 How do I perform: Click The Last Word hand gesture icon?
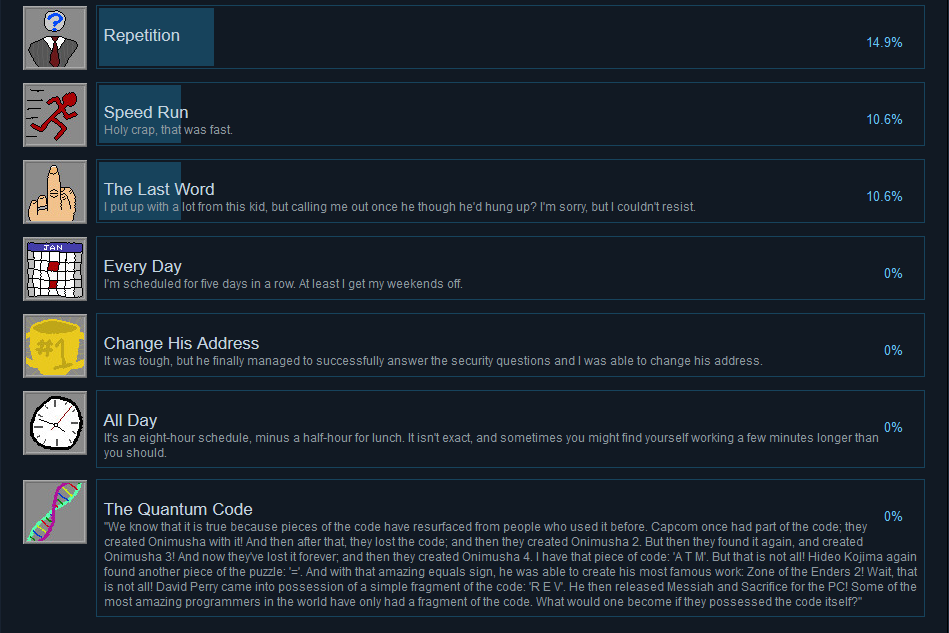[x=55, y=192]
